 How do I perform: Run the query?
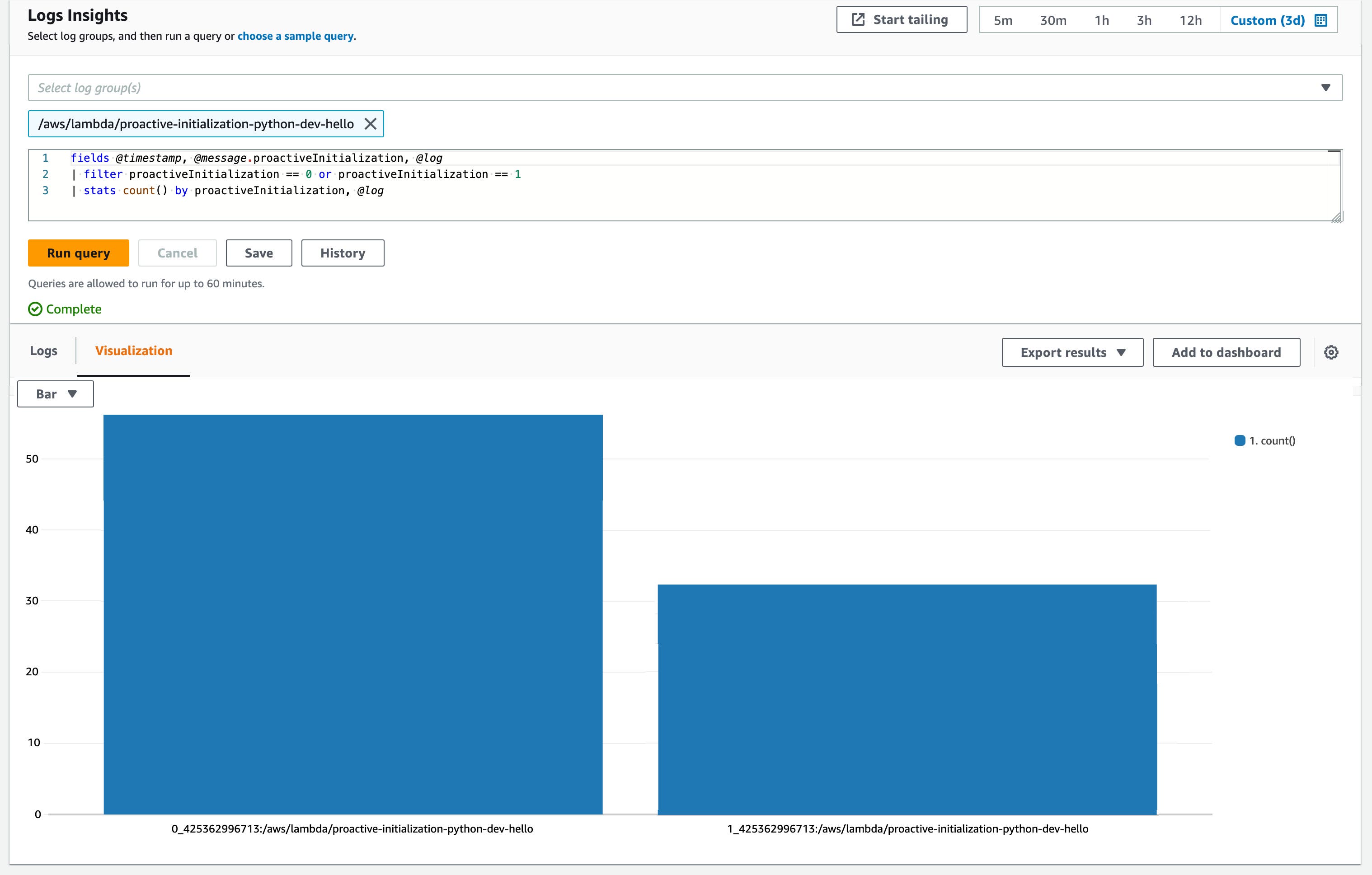[78, 253]
